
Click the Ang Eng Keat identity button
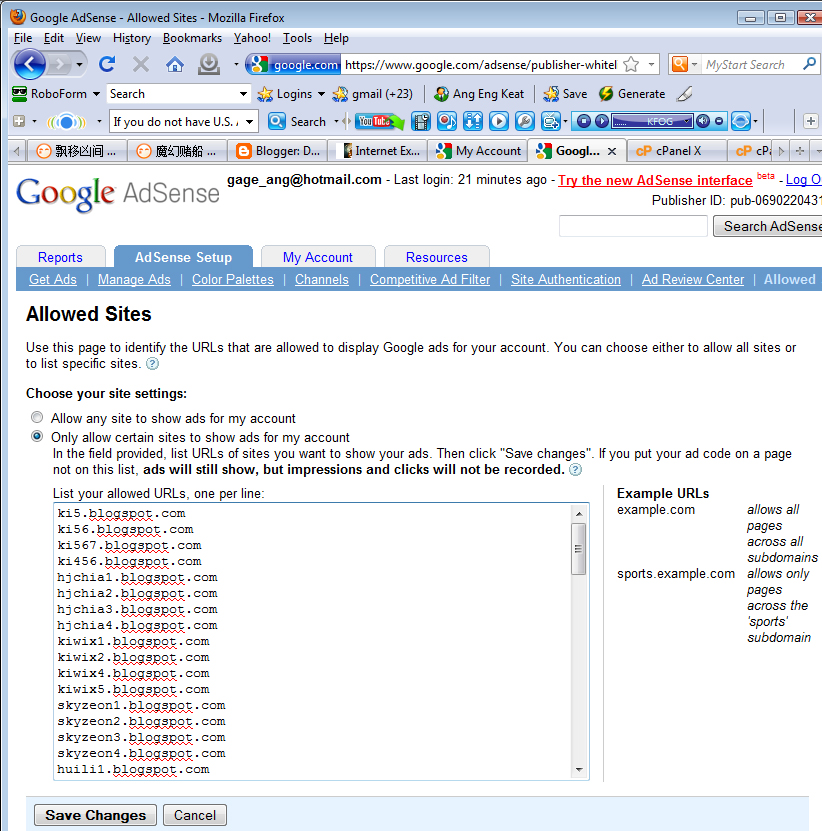click(x=479, y=94)
